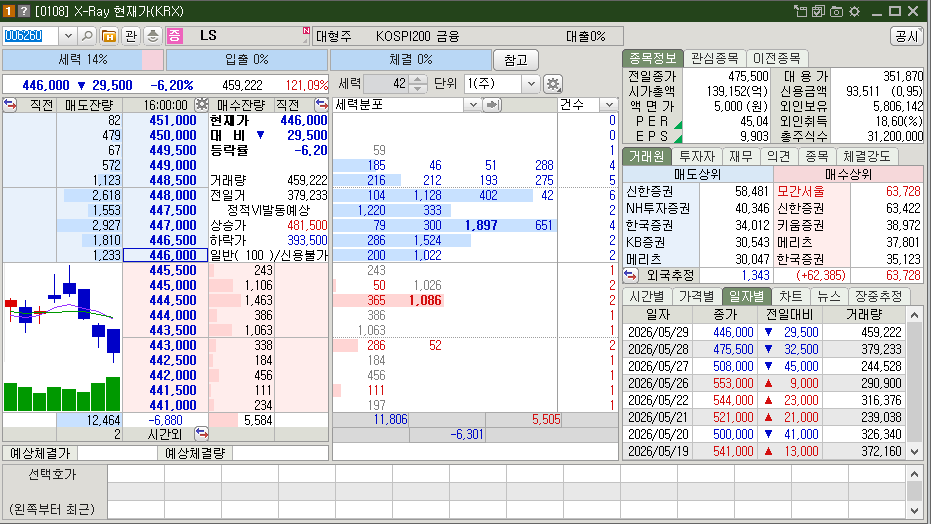Screen dimensions: 931x524
Task: Open the help question mark icon
Action: pyautogui.click(x=24, y=11)
